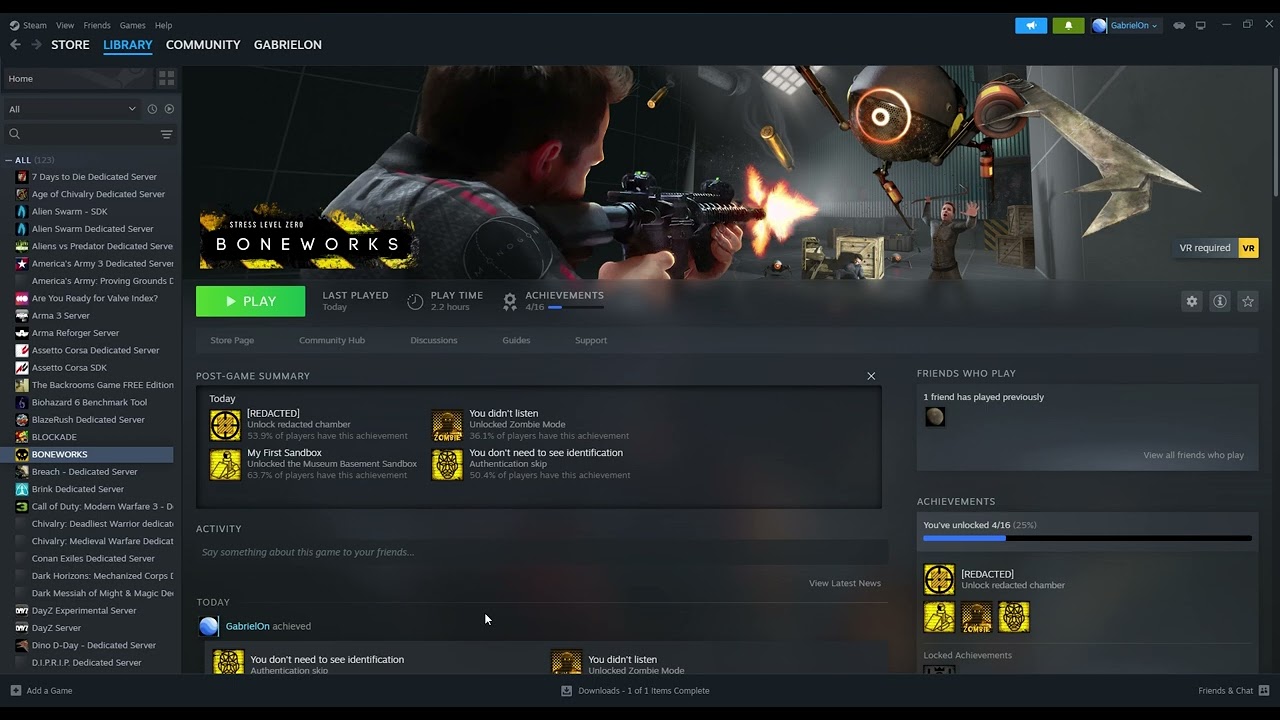Screen dimensions: 1280x720
Task: Select Home in the library sidebar
Action: pos(78,78)
